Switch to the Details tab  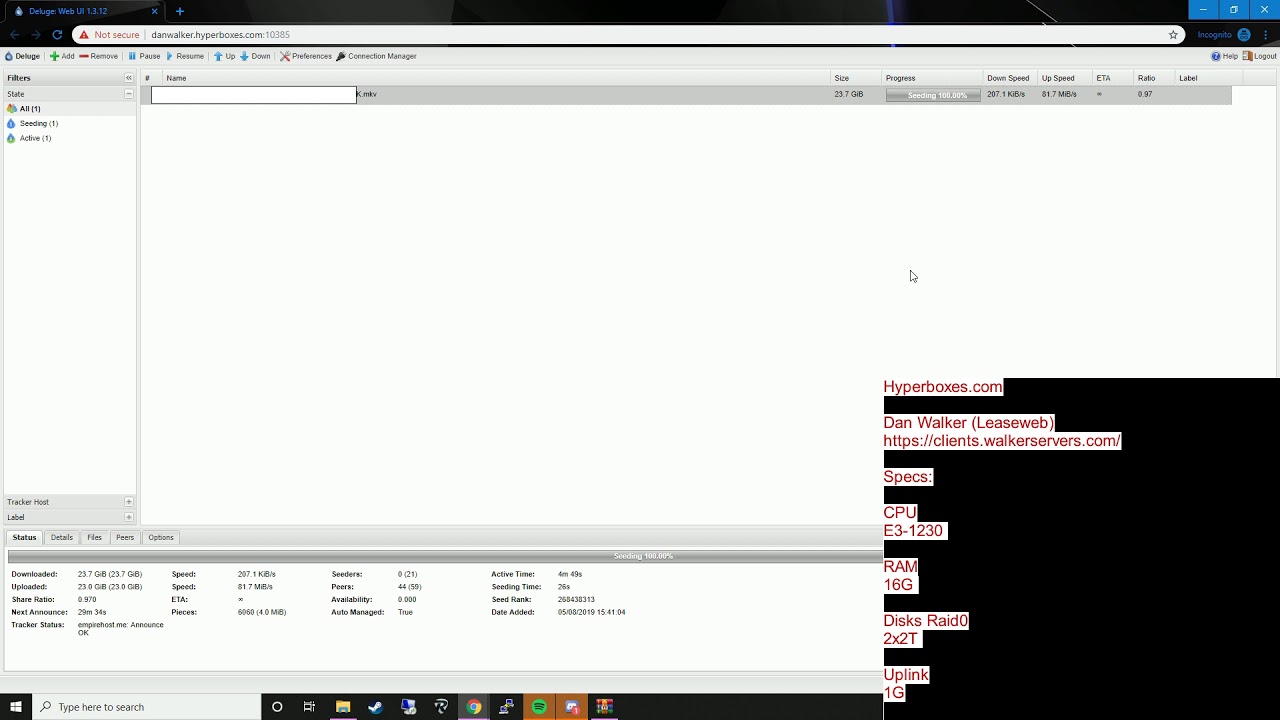click(x=62, y=537)
